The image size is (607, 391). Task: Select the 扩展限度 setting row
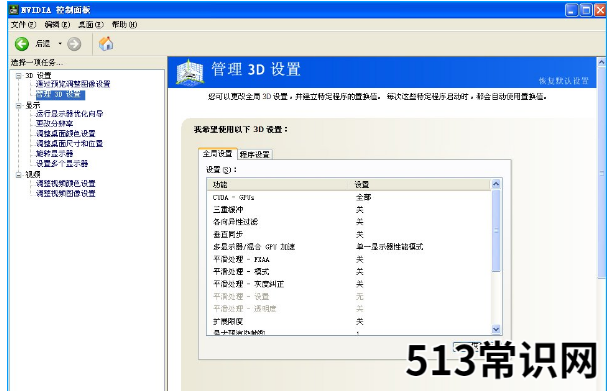(349, 322)
